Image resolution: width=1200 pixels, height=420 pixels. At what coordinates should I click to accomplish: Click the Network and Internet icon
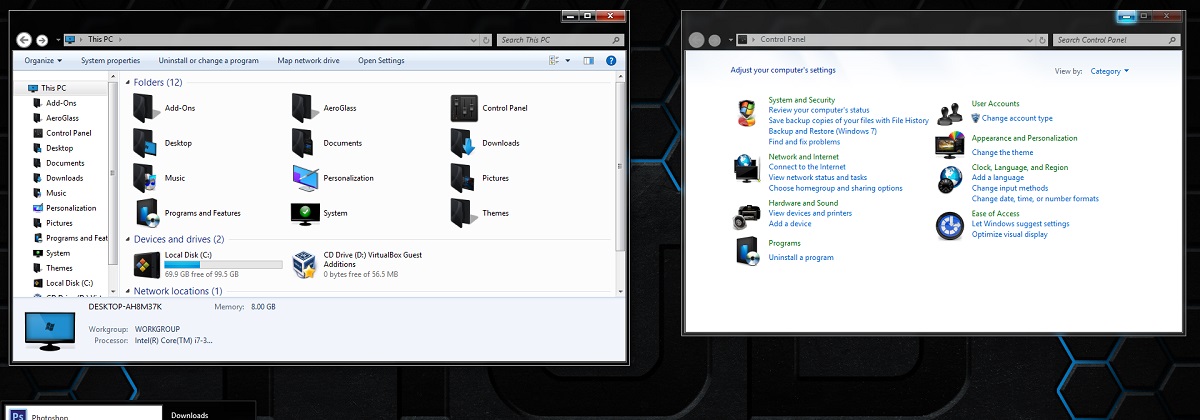pos(746,169)
